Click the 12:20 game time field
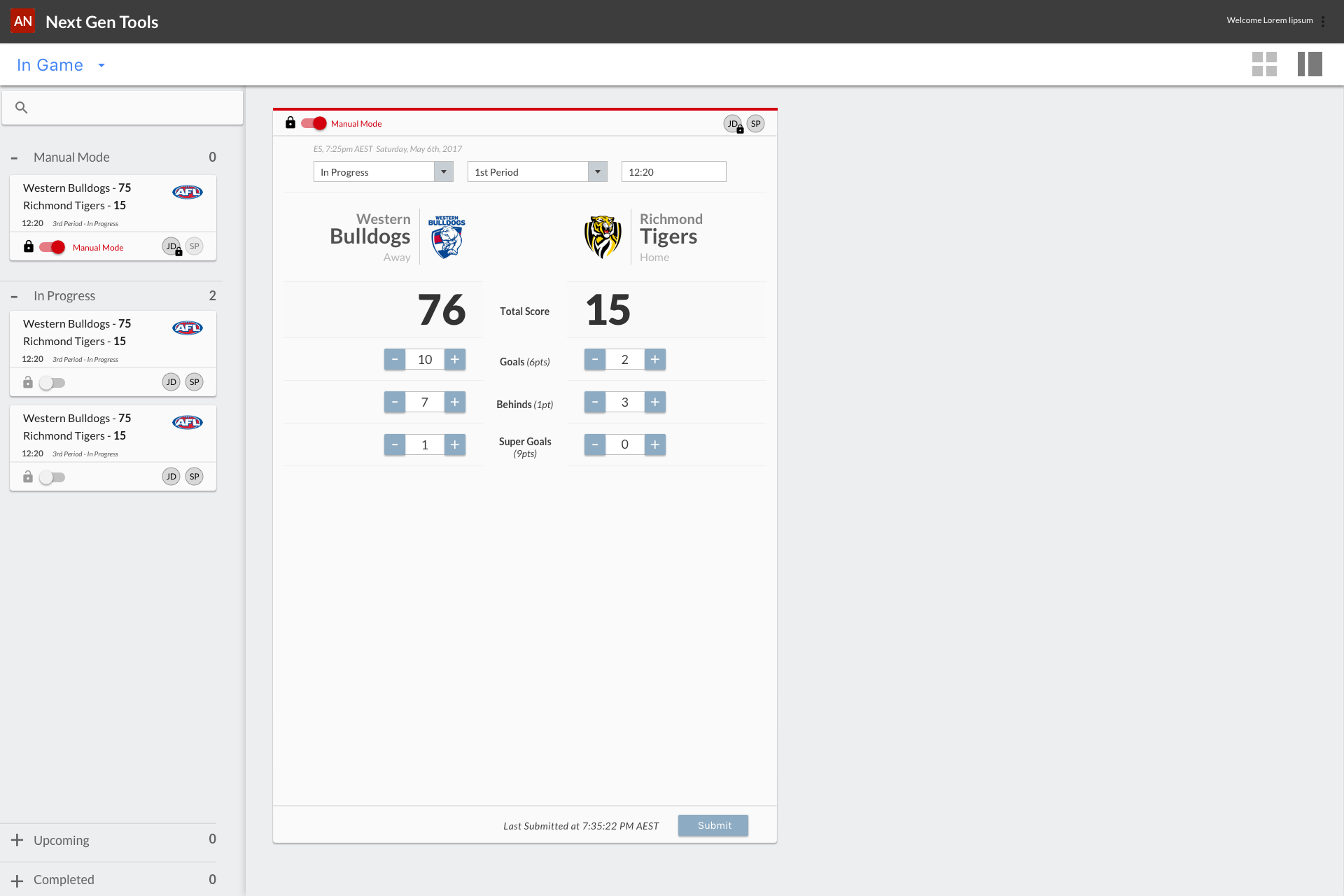This screenshot has height=896, width=1344. (673, 172)
